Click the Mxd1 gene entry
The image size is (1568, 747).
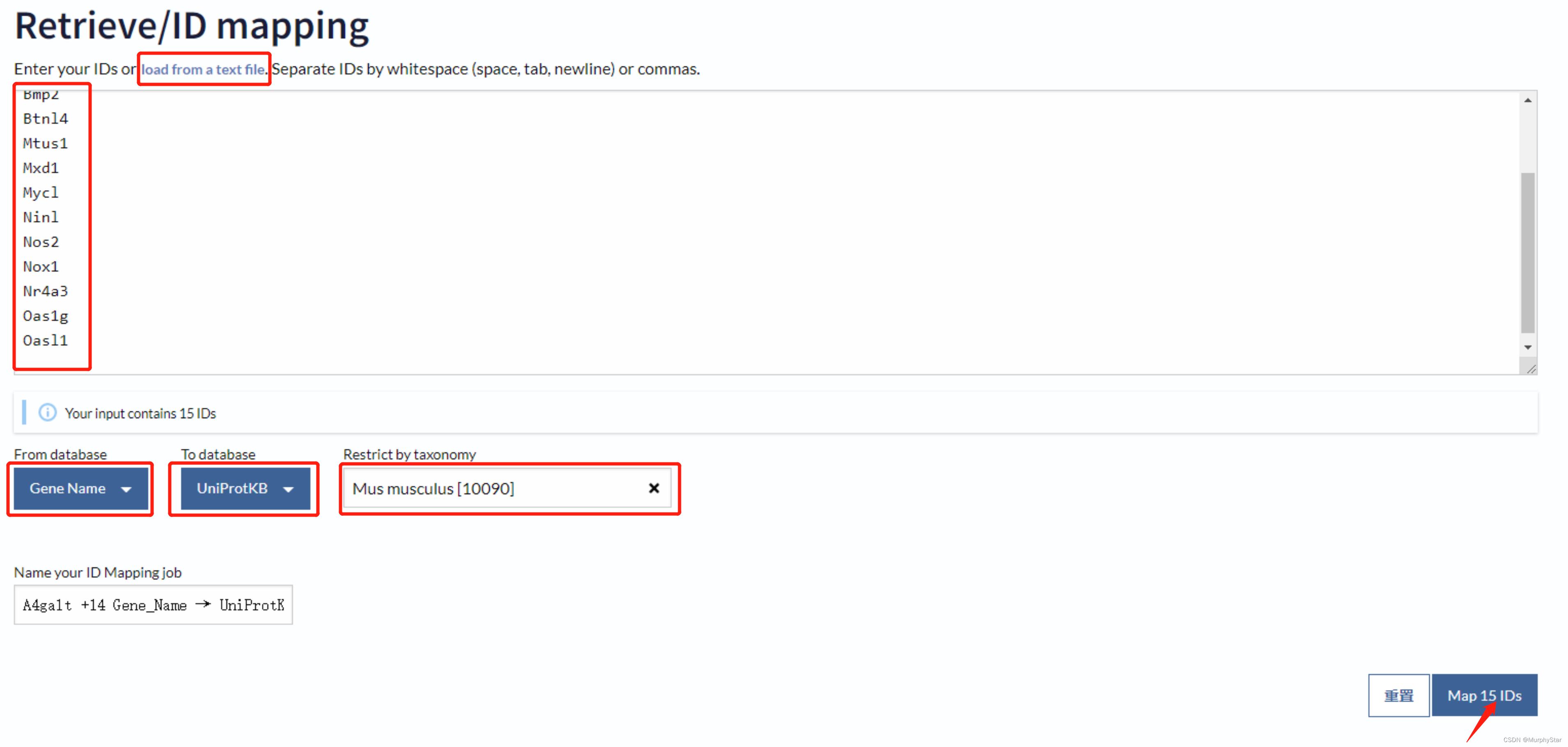pos(41,168)
